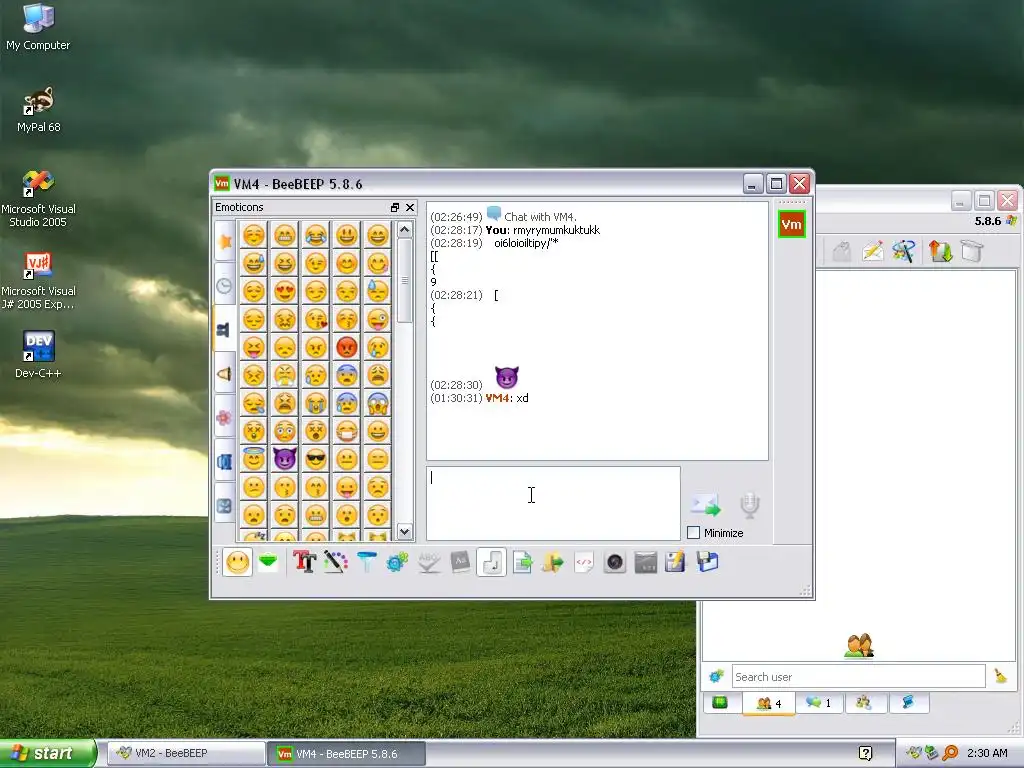Click the save chat with pencil icon
Image resolution: width=1024 pixels, height=768 pixels.
tap(675, 562)
